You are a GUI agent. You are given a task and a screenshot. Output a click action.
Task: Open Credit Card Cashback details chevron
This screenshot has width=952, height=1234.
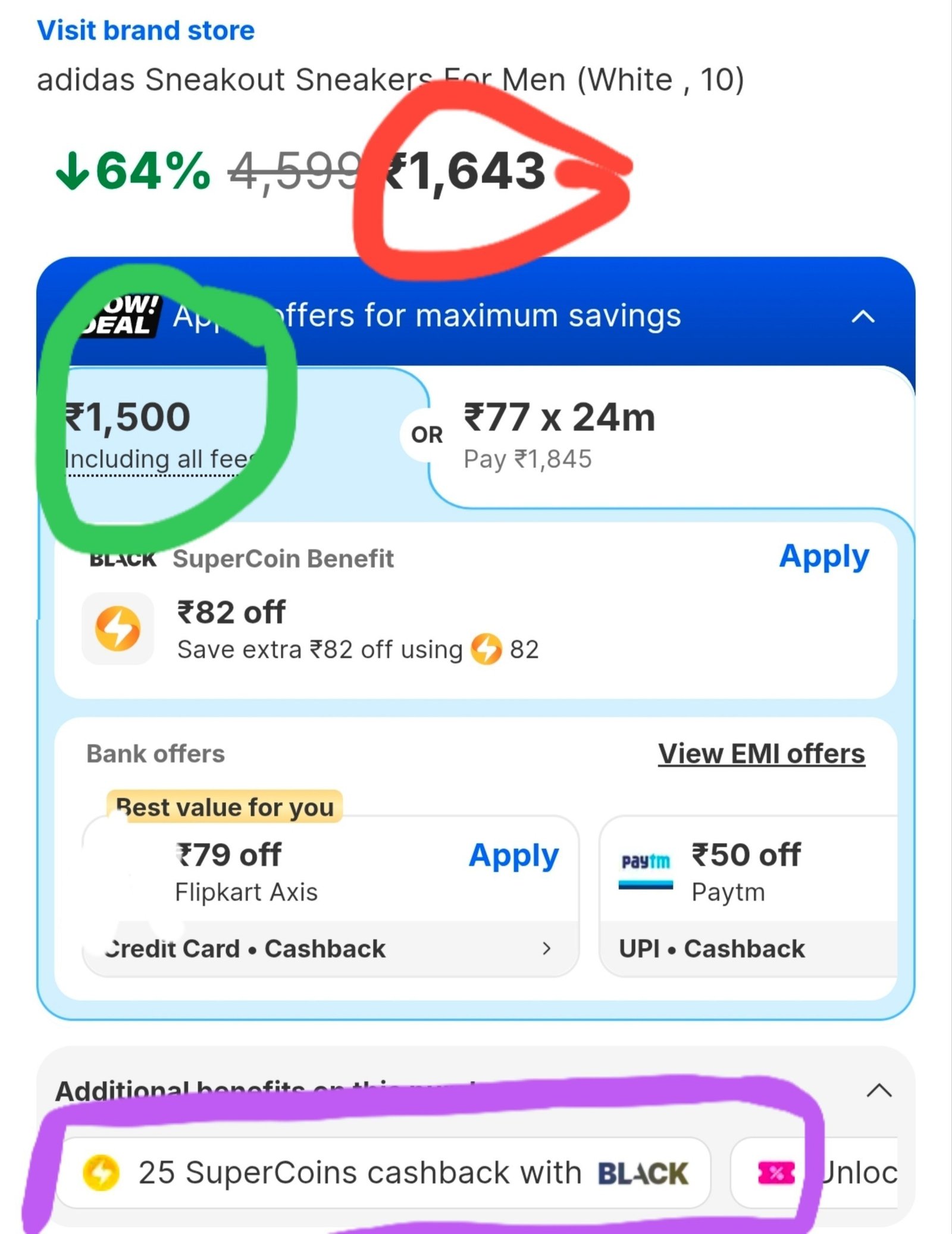[547, 948]
